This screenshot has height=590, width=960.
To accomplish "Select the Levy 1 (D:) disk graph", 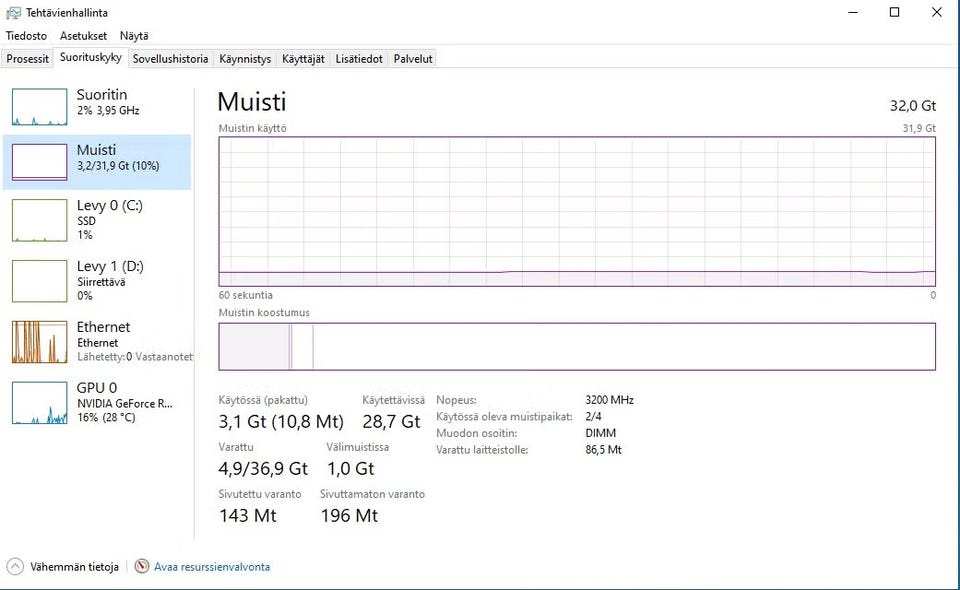I will click(39, 281).
